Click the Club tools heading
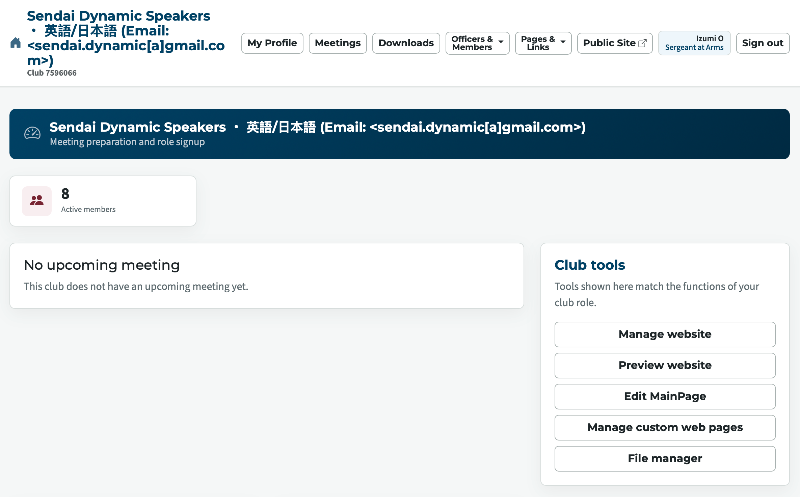The height and width of the screenshot is (497, 800). pyautogui.click(x=590, y=265)
